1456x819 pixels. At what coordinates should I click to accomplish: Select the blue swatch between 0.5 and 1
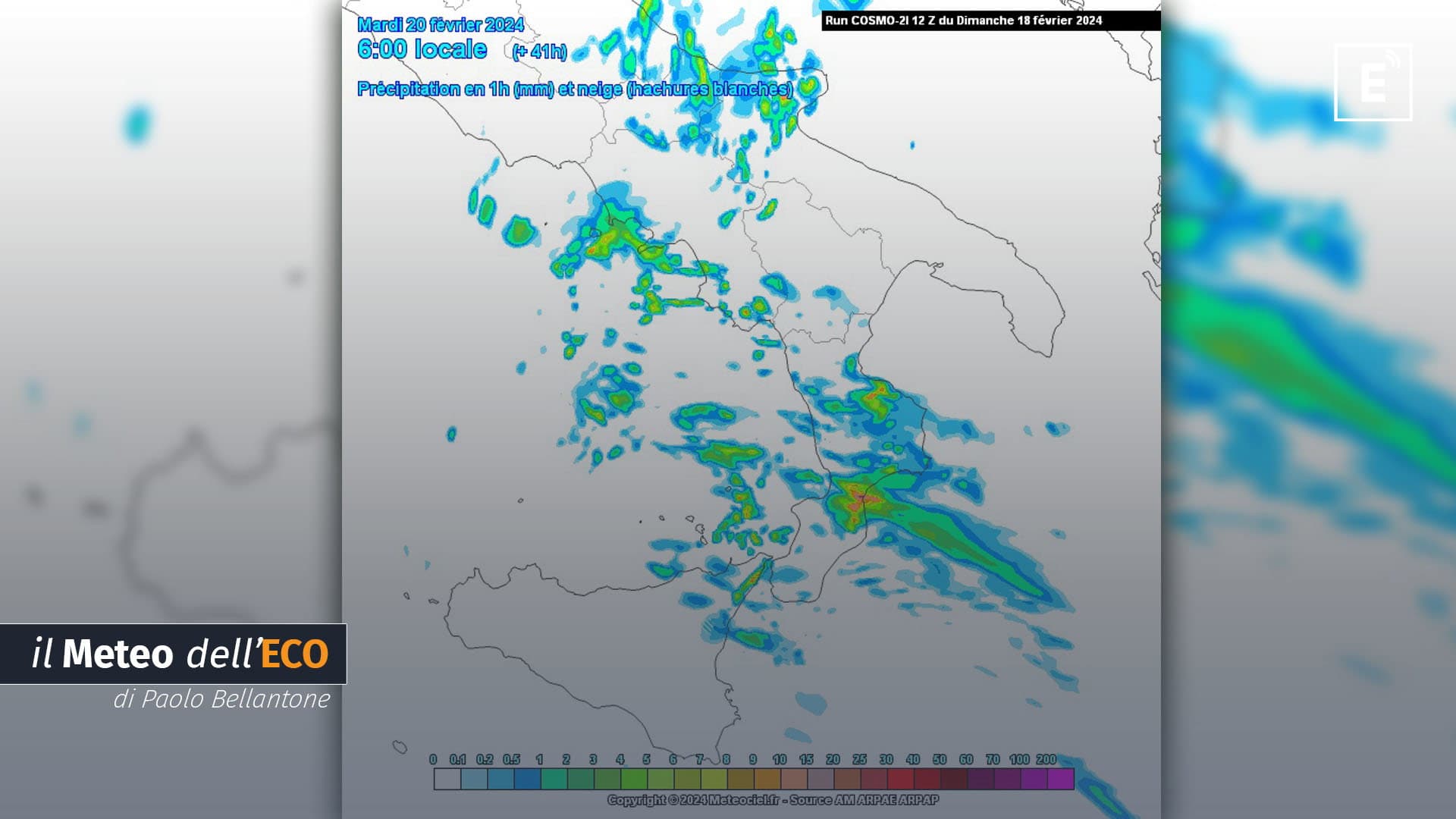pyautogui.click(x=527, y=779)
